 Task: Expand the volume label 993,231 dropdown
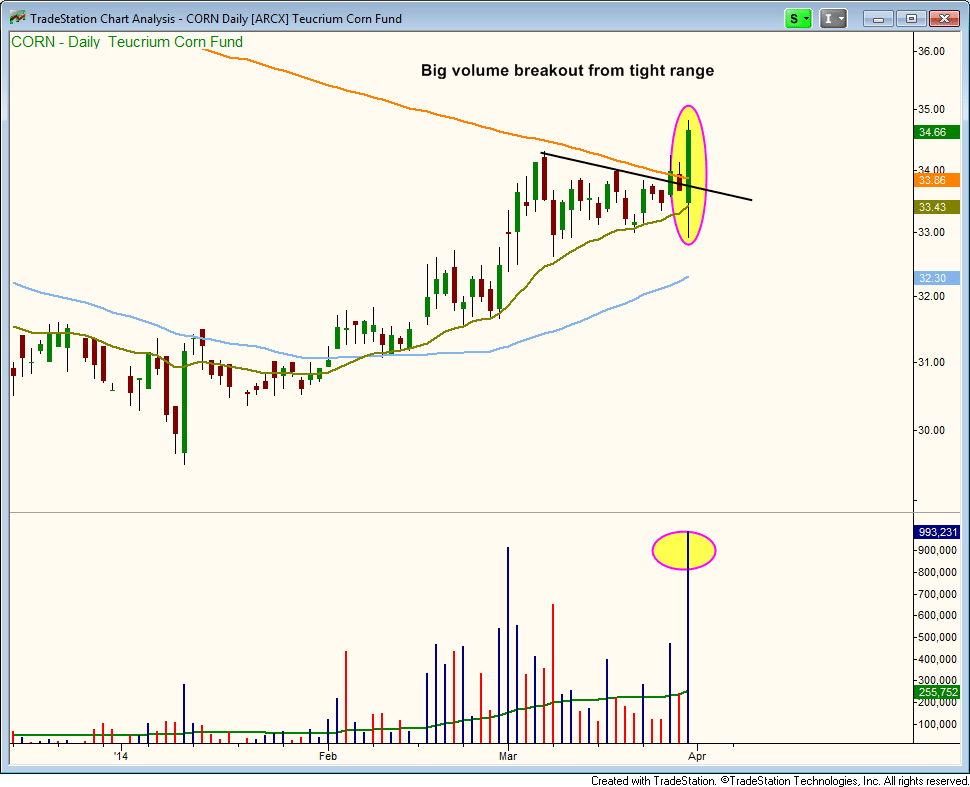point(935,531)
